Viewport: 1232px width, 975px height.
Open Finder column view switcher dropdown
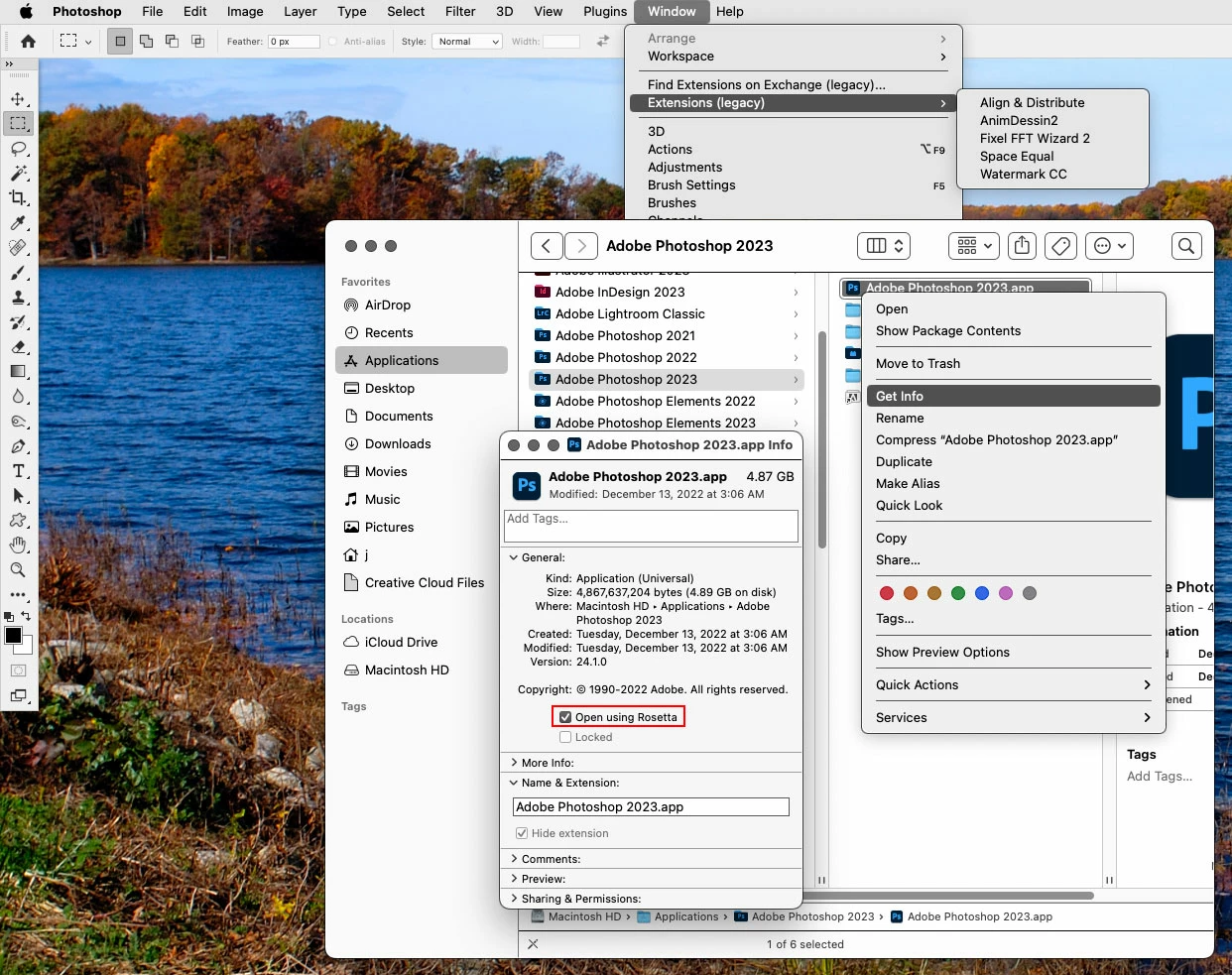coord(884,246)
